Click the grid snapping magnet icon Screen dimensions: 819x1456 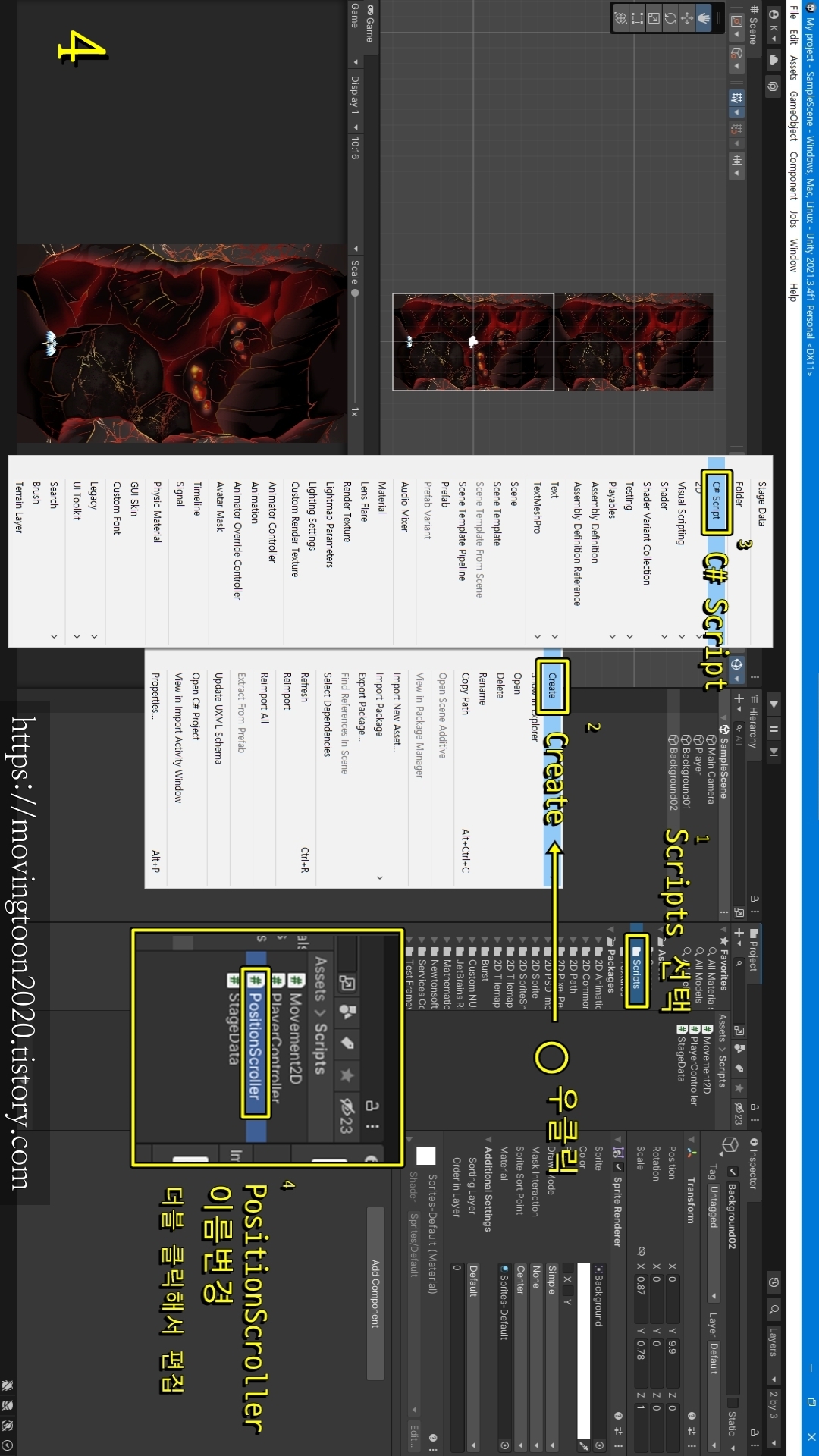point(736,129)
